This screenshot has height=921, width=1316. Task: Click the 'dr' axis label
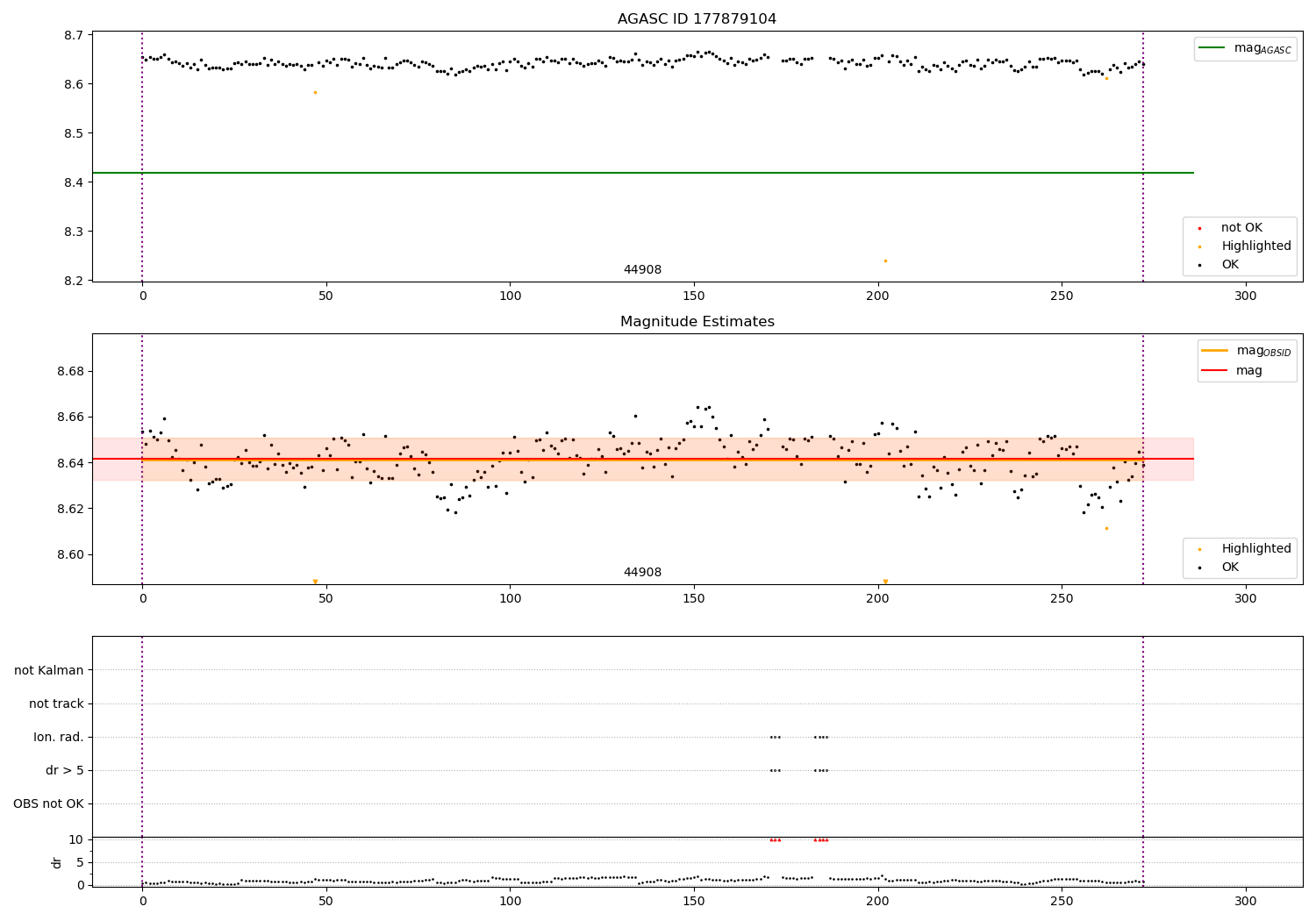click(x=57, y=862)
